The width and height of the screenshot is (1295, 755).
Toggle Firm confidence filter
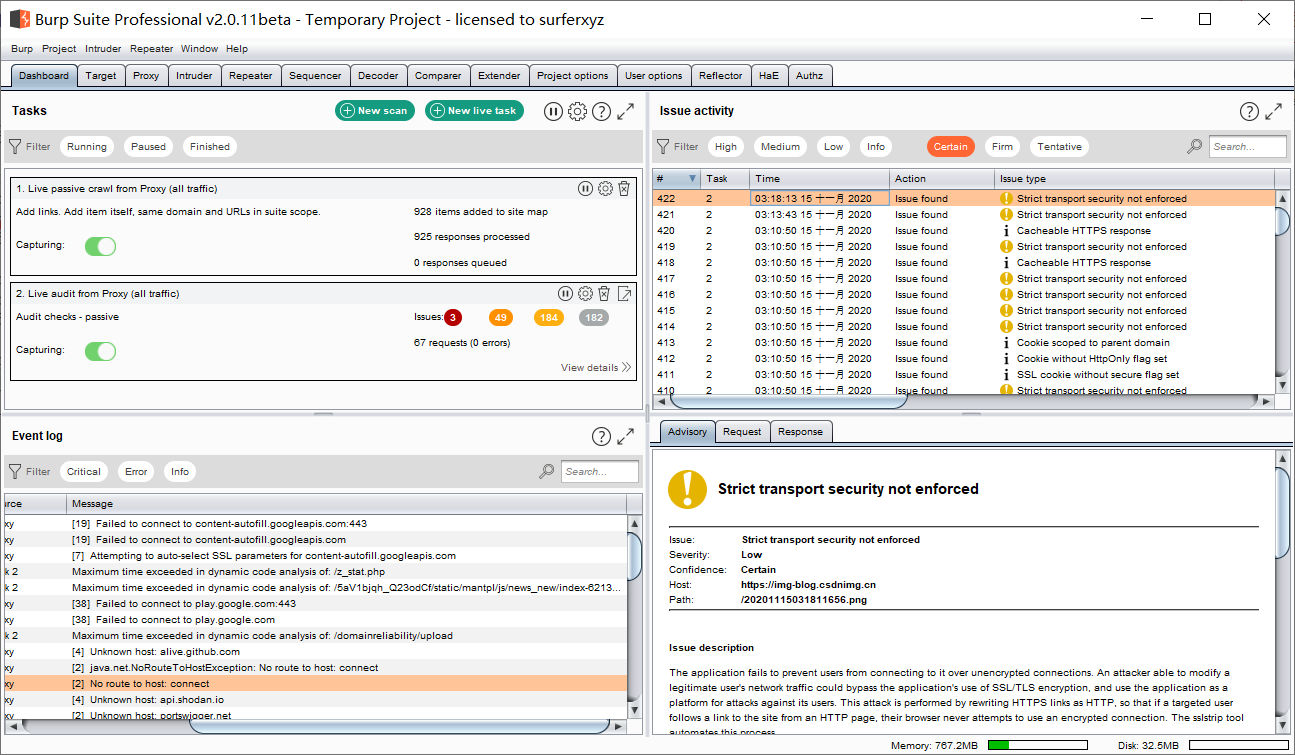click(x=1003, y=147)
